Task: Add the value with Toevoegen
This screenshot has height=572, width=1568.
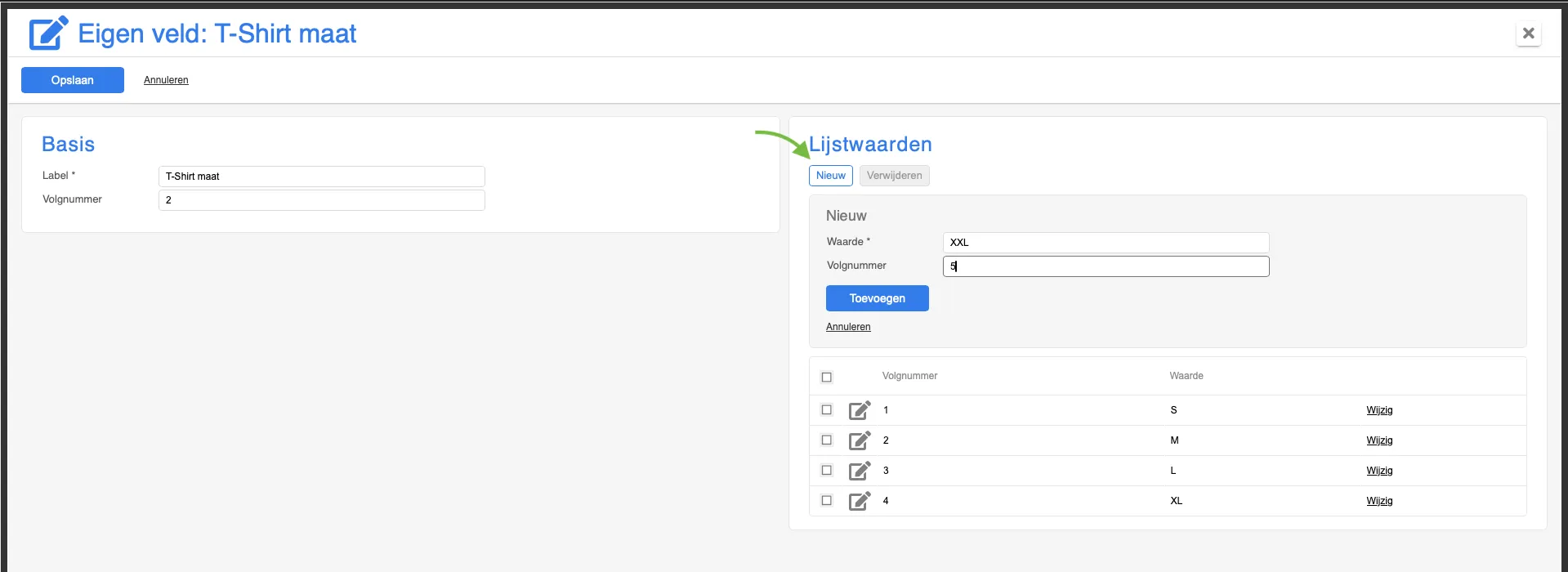Action: click(x=878, y=298)
